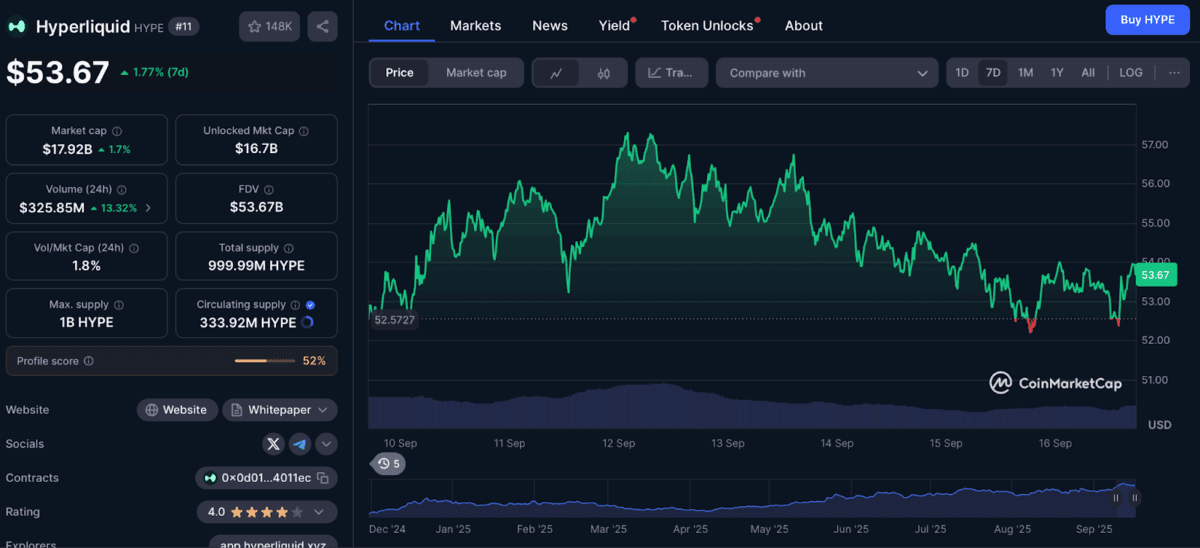The width and height of the screenshot is (1200, 548).
Task: Select the All time range
Action: pos(1088,73)
